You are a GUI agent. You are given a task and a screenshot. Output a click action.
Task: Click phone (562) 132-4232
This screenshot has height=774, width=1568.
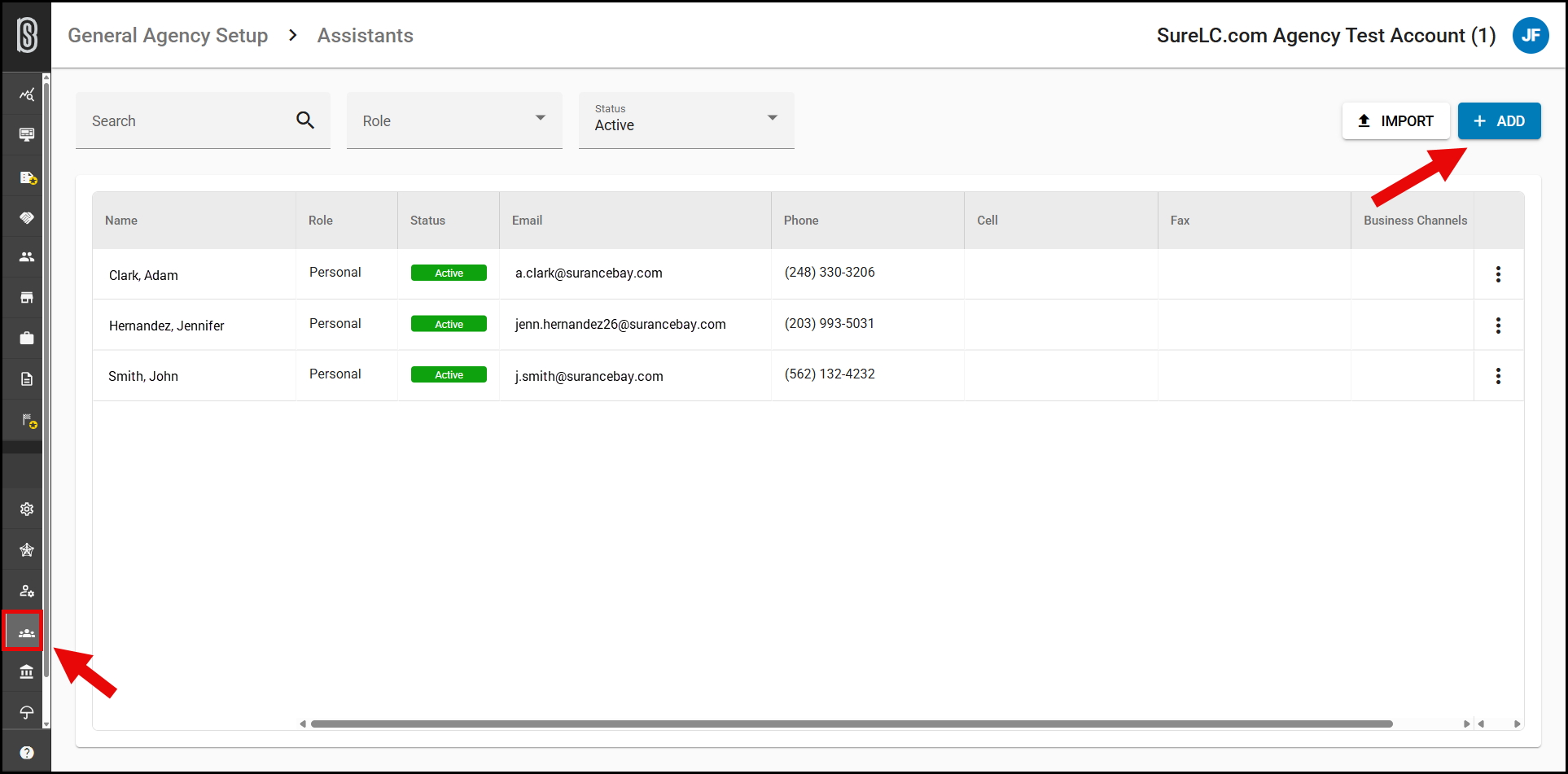click(x=830, y=374)
